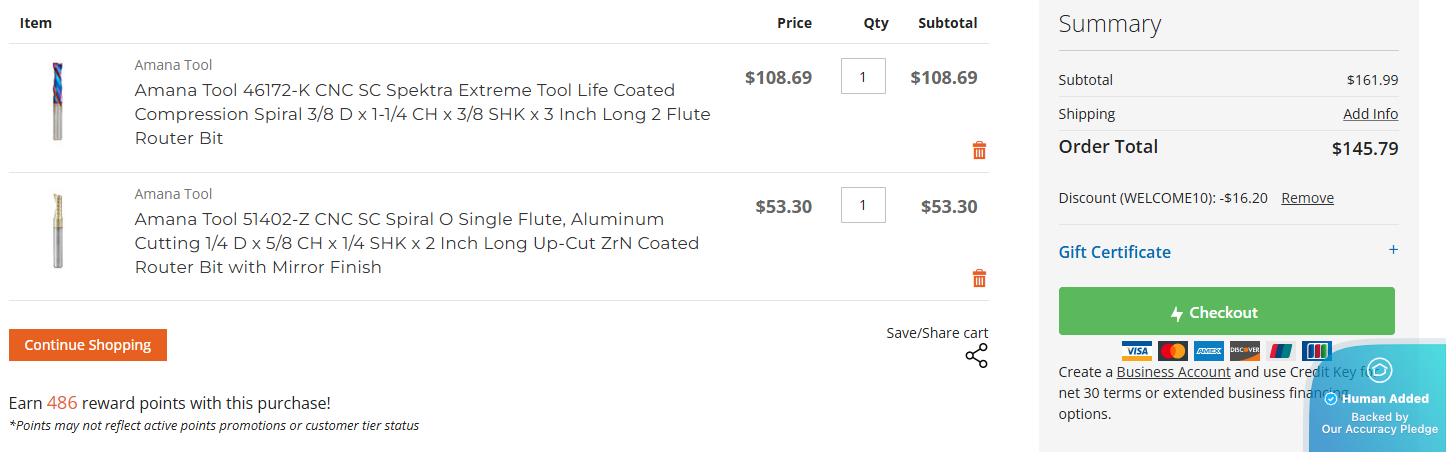Follow the Business Account link
1446x452 pixels.
coord(1173,372)
